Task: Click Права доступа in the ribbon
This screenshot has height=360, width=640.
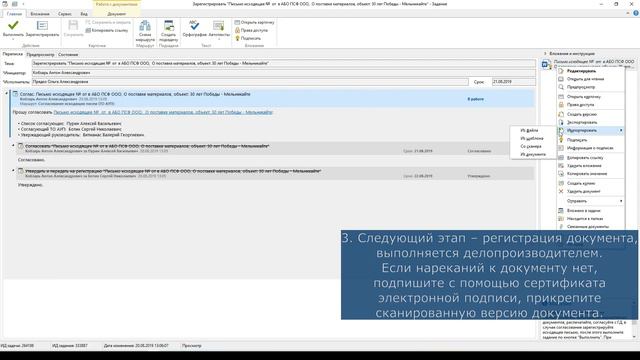Action: click(x=251, y=30)
